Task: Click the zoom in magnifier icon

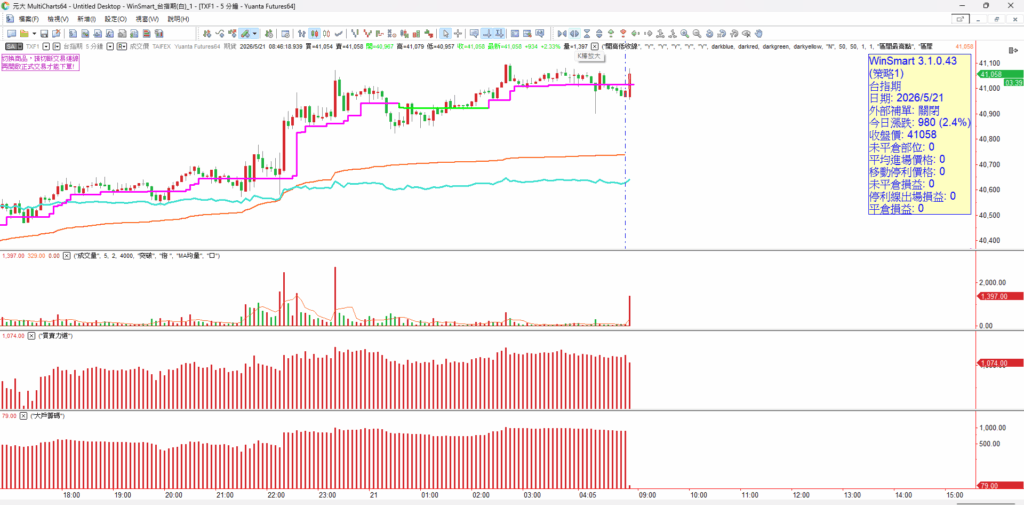Action: click(x=684, y=33)
